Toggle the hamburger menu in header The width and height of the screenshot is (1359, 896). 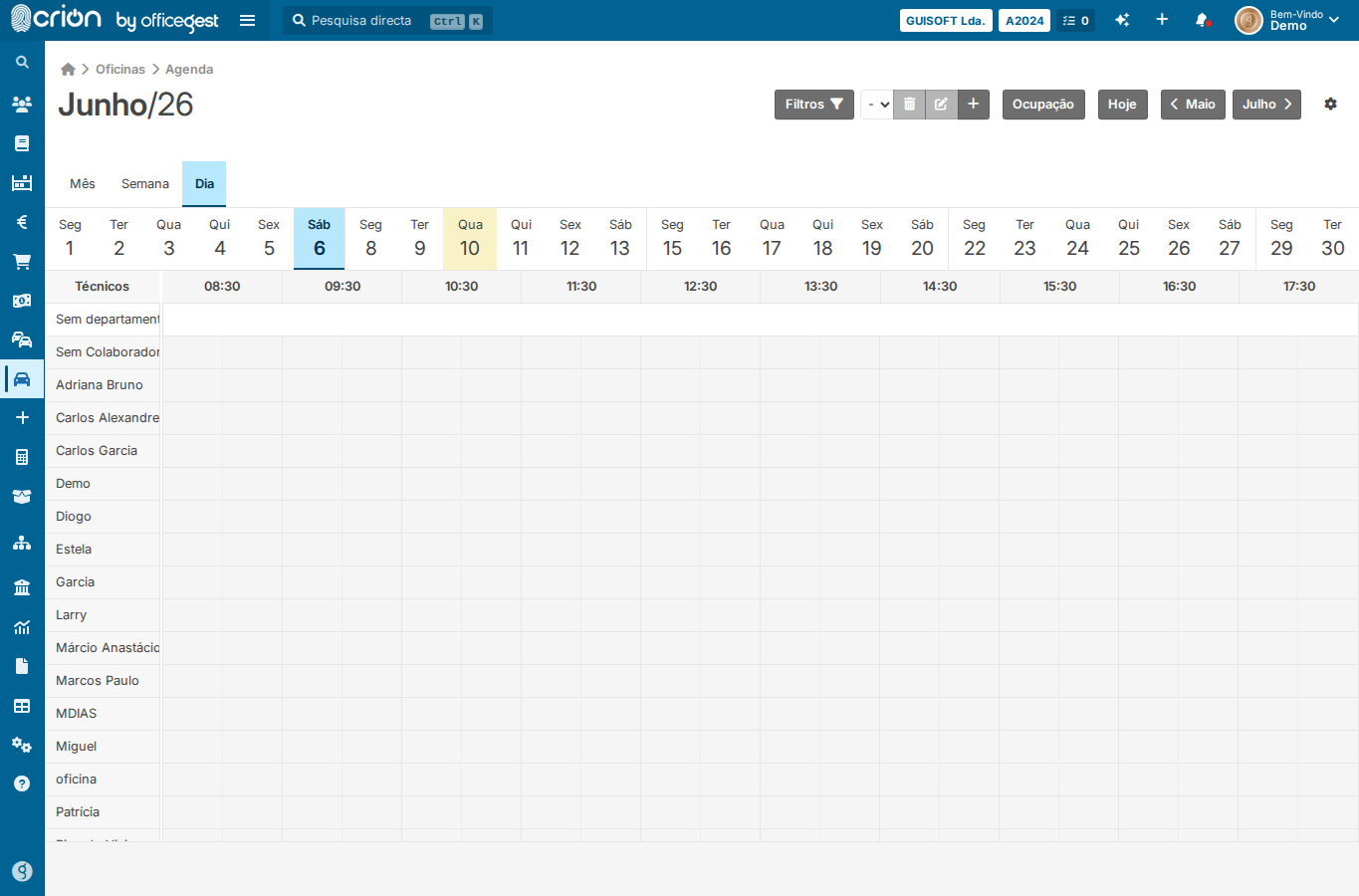click(248, 20)
